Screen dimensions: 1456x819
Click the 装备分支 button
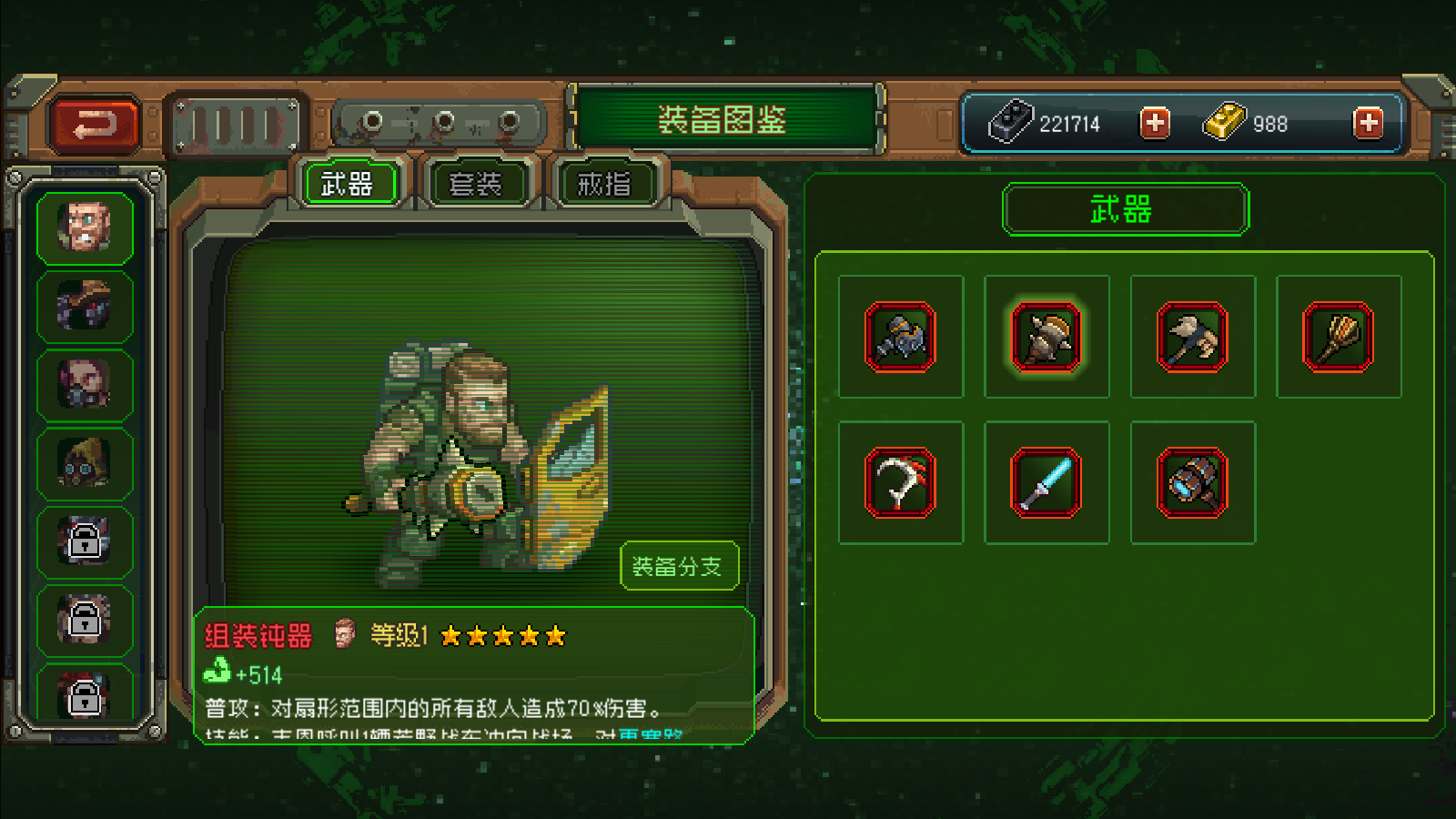pyautogui.click(x=678, y=566)
